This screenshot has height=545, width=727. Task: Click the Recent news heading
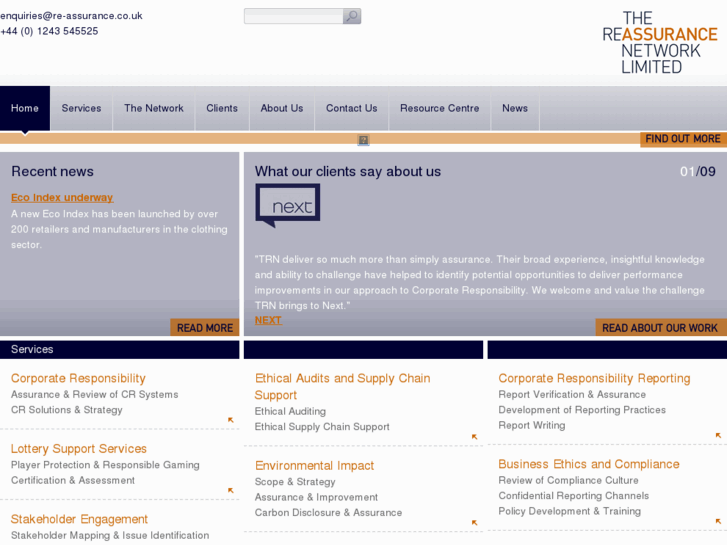(52, 172)
